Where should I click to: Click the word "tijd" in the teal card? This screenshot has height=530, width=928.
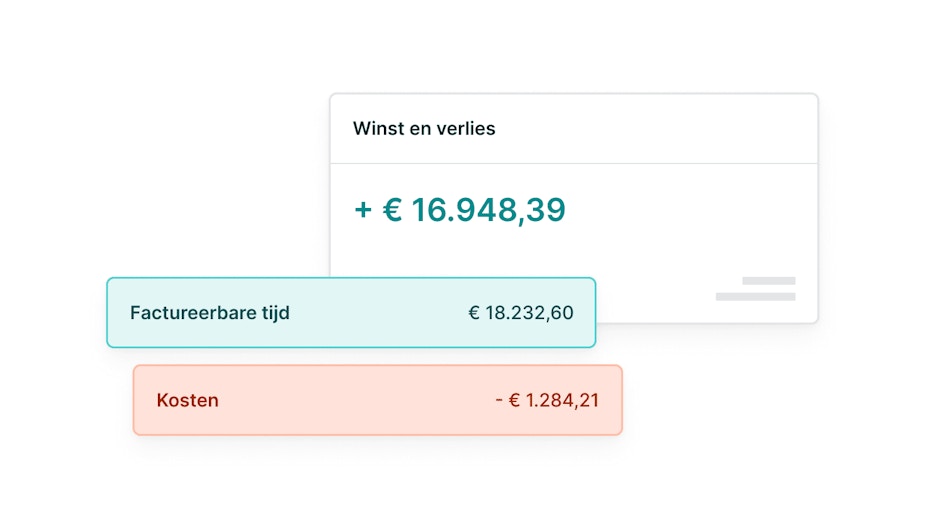pos(273,313)
